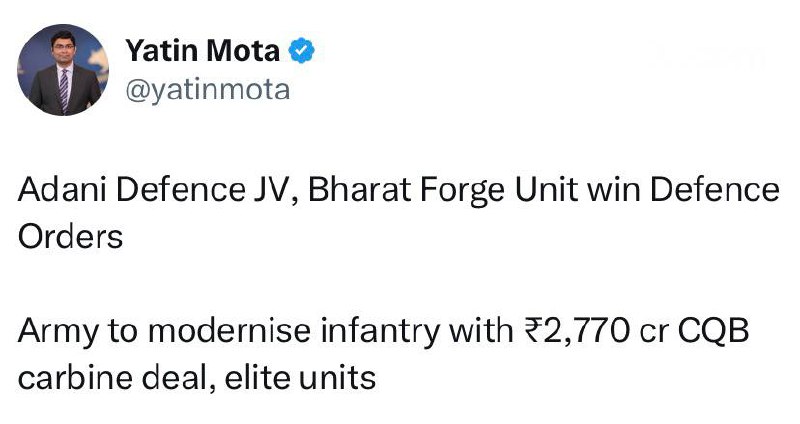
Task: Click the word "Army" in the tweet
Action: coord(56,333)
